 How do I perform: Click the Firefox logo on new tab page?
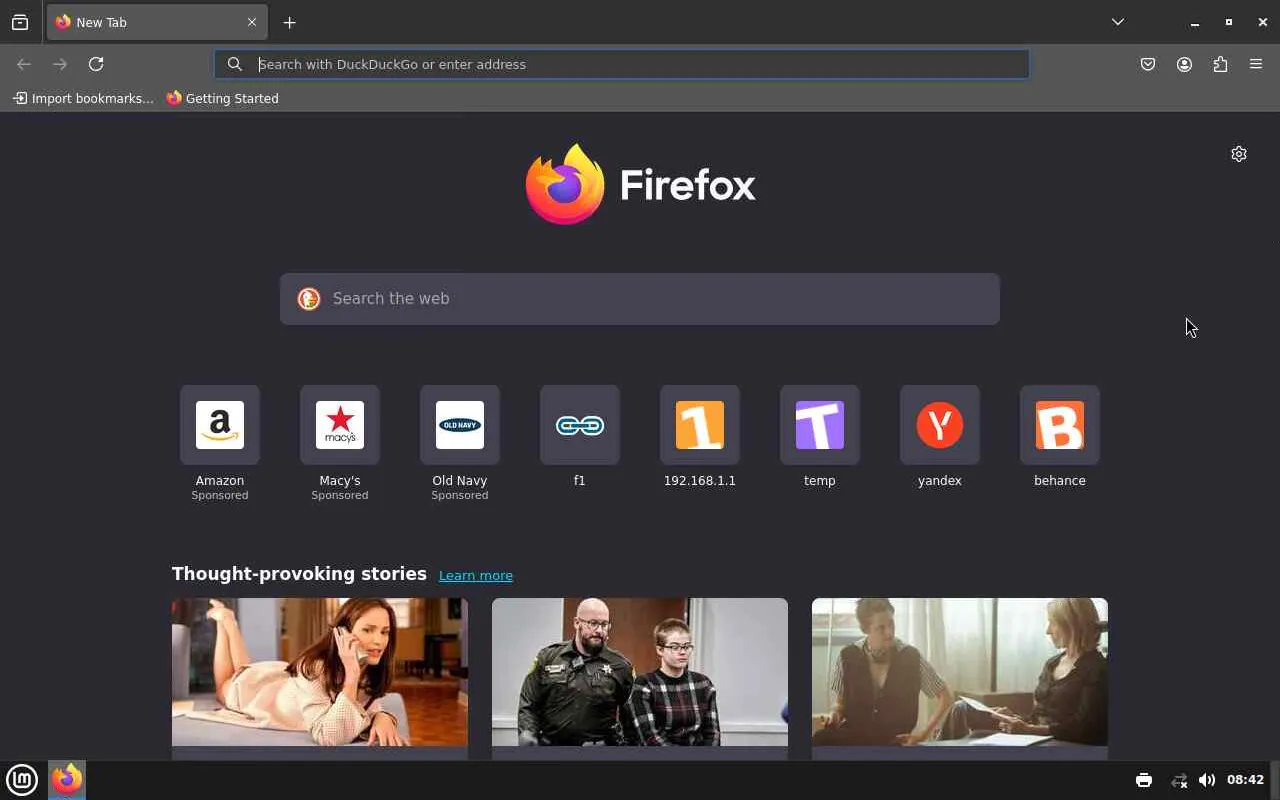point(640,184)
